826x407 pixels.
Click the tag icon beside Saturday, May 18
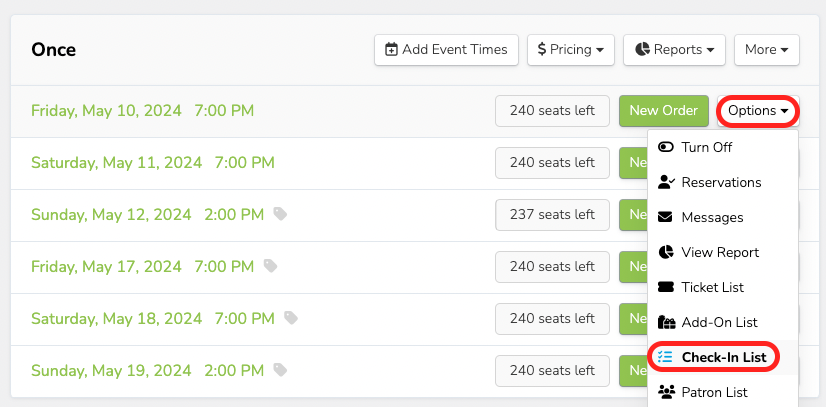291,318
